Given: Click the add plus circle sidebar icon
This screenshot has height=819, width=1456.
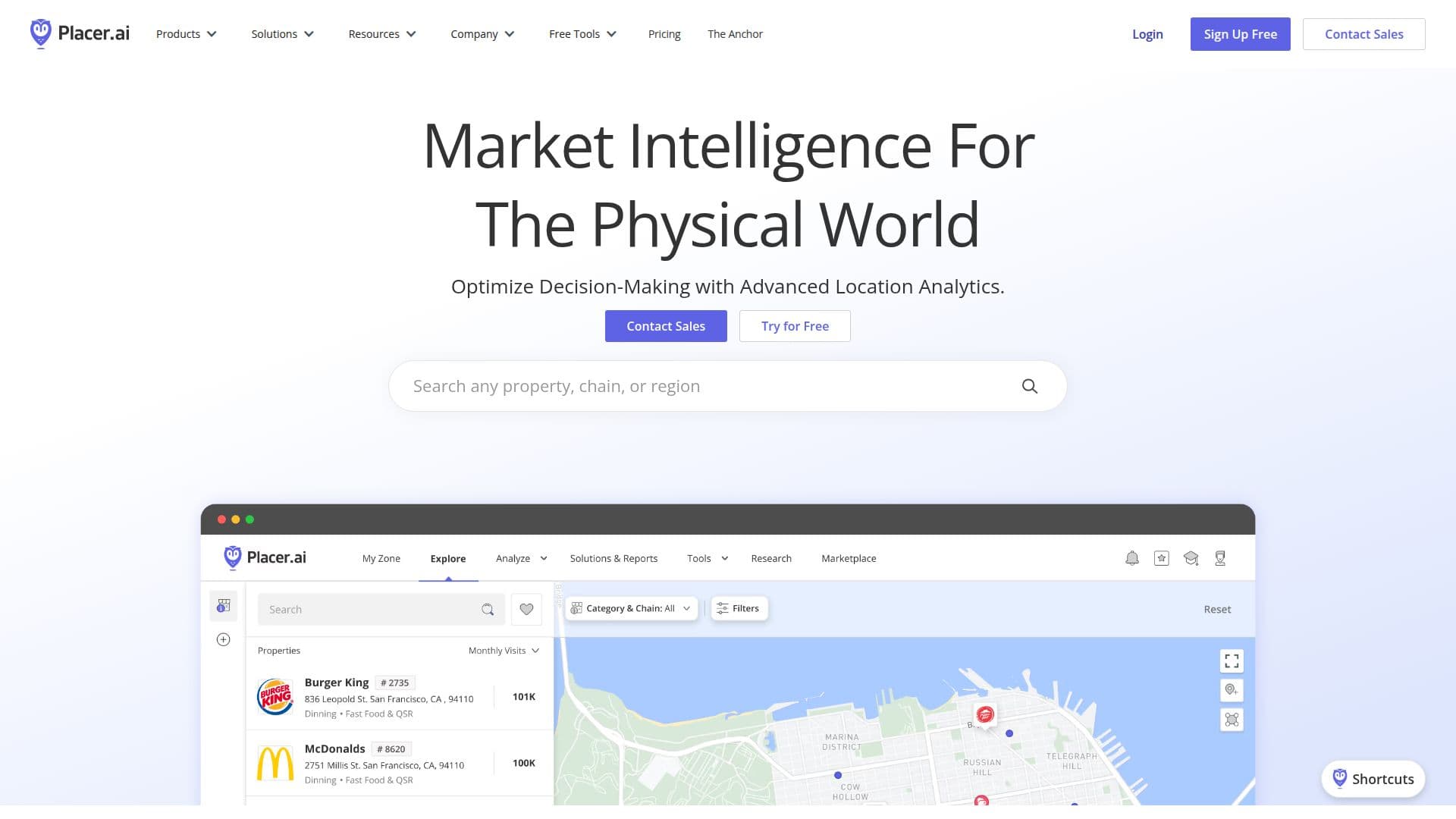Looking at the screenshot, I should [224, 639].
